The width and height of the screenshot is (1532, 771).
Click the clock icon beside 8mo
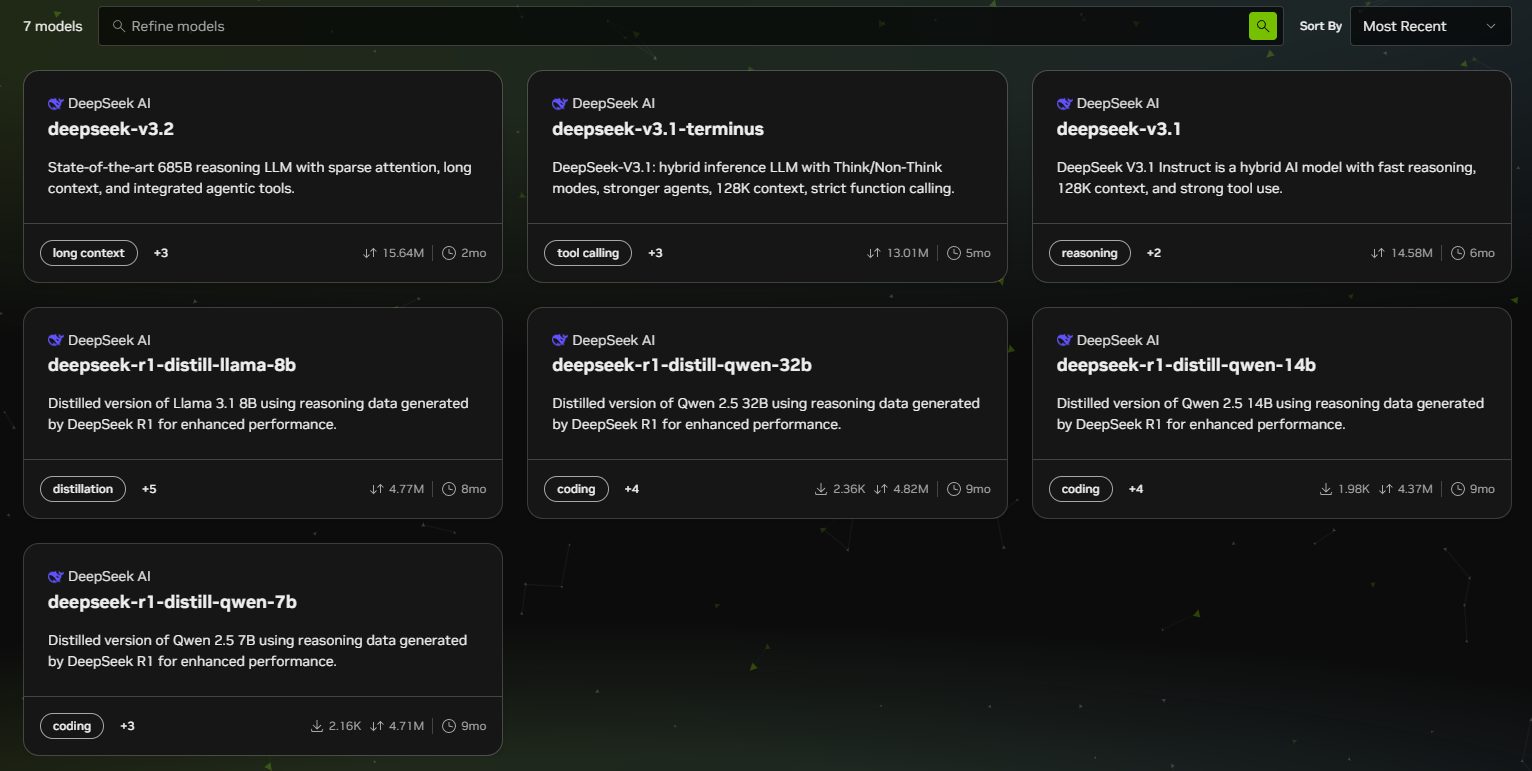click(449, 489)
